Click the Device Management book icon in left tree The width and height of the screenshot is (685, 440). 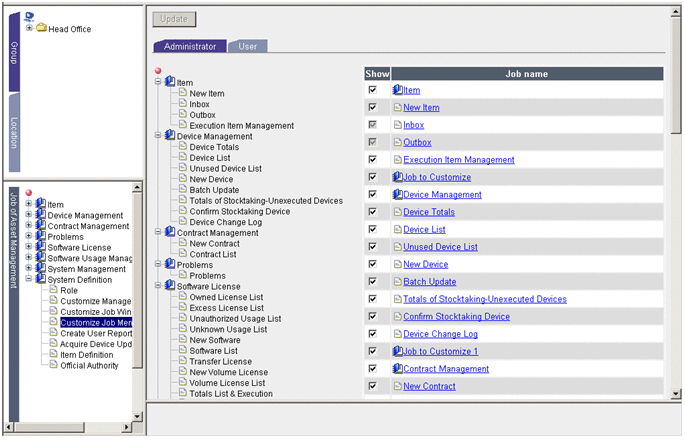click(x=40, y=215)
